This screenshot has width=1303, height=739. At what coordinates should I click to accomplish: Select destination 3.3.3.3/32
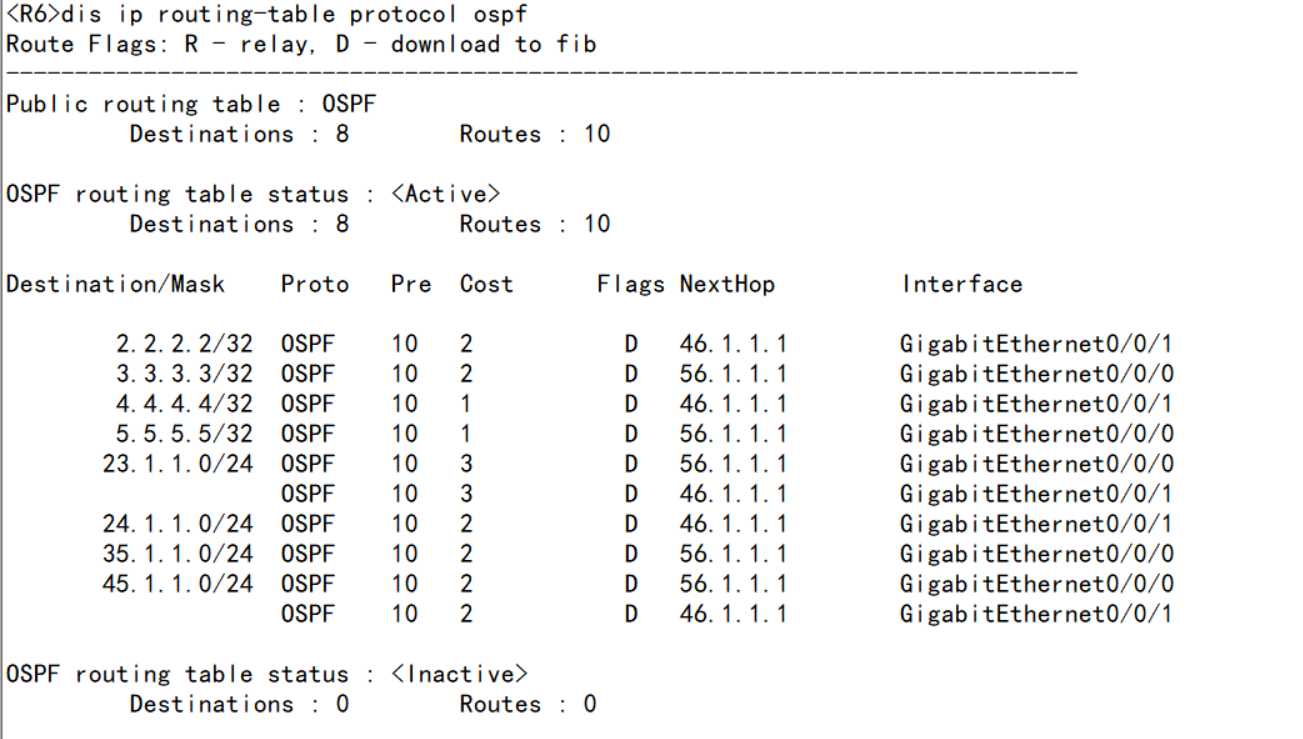[184, 375]
